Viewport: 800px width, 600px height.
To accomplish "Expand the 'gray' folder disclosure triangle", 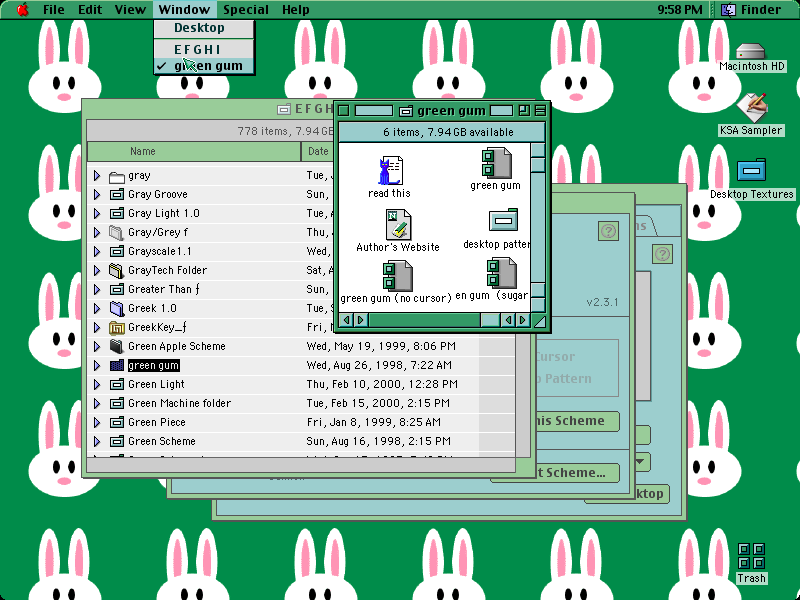I will click(x=97, y=176).
